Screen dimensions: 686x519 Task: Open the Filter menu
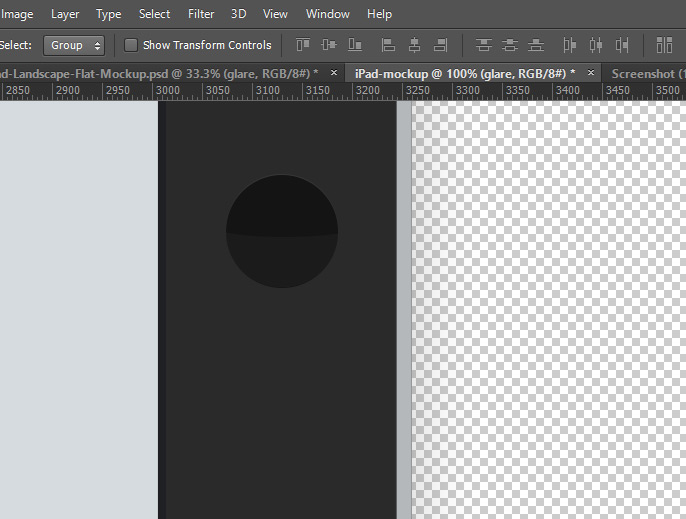[x=201, y=14]
